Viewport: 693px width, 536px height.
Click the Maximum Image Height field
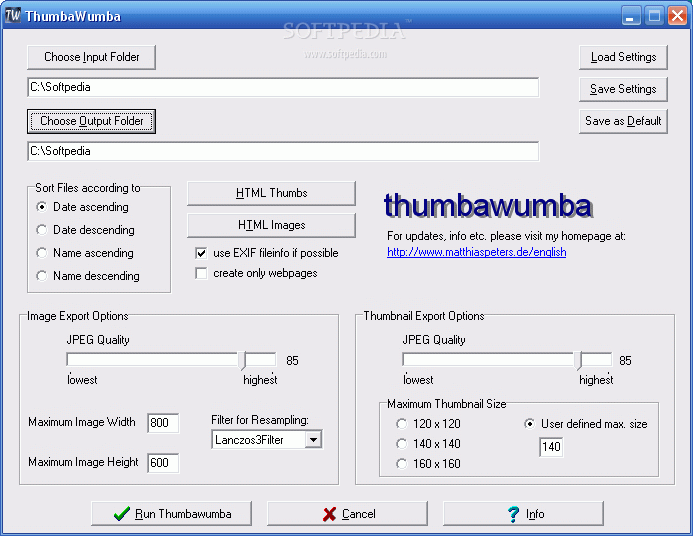163,463
